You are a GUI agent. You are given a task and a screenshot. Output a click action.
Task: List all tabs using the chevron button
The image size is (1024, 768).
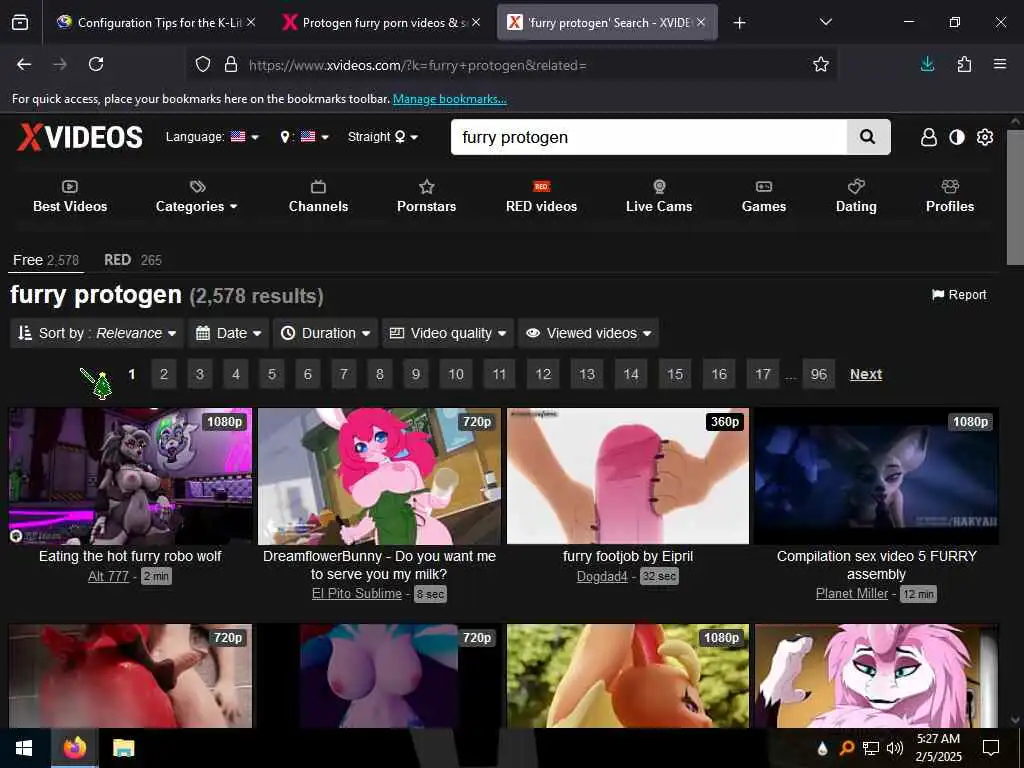[x=825, y=22]
